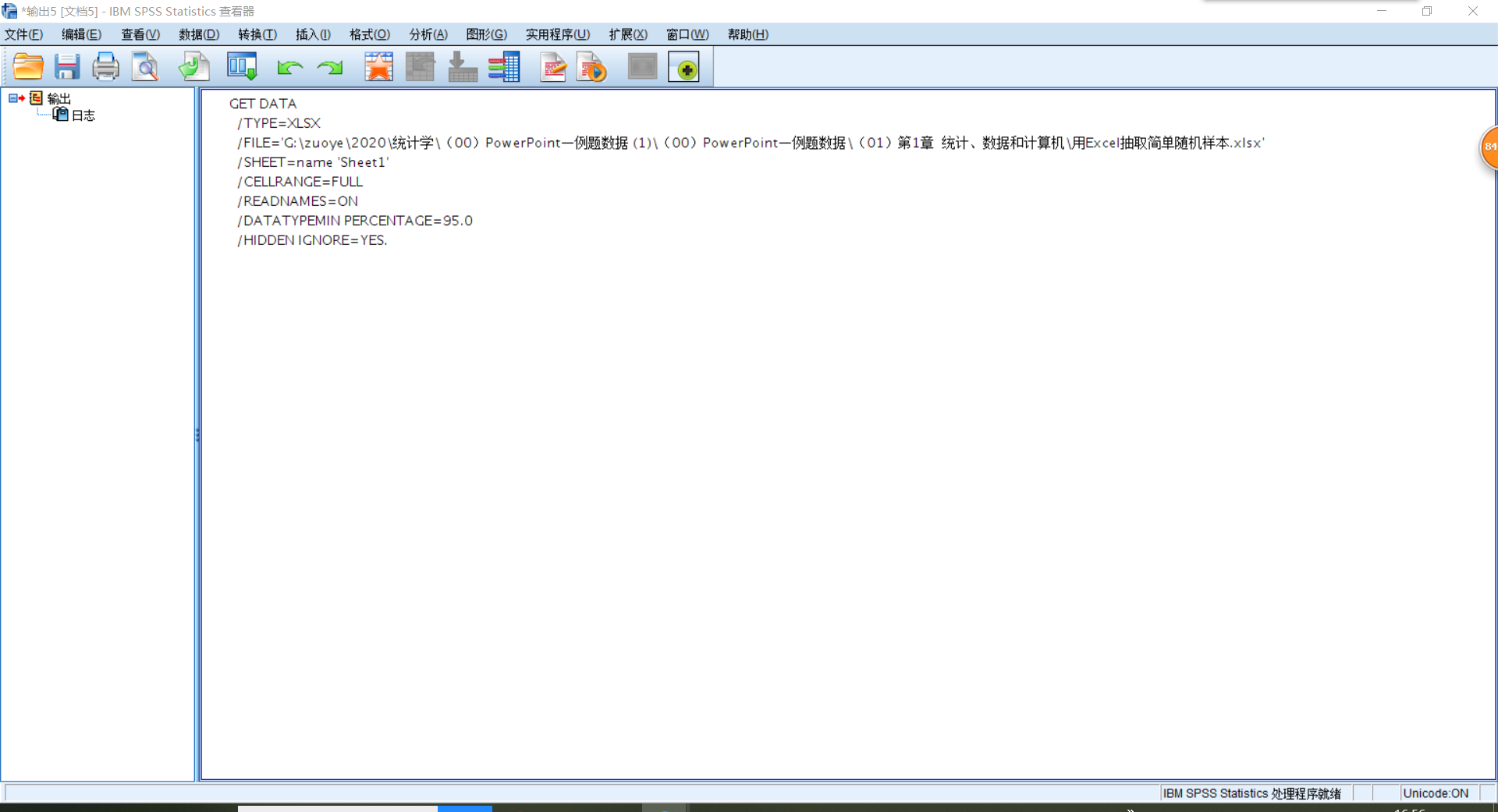The image size is (1498, 812).
Task: Click the SPSS application icon in title bar
Action: click(x=9, y=11)
